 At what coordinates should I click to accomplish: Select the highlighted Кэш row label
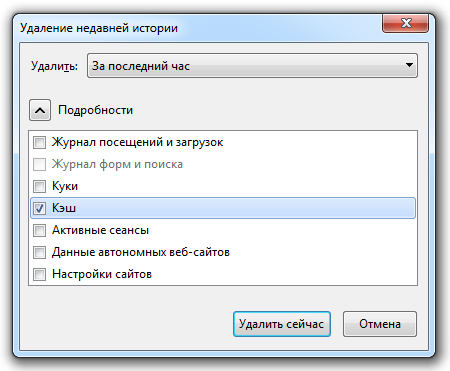click(x=64, y=208)
